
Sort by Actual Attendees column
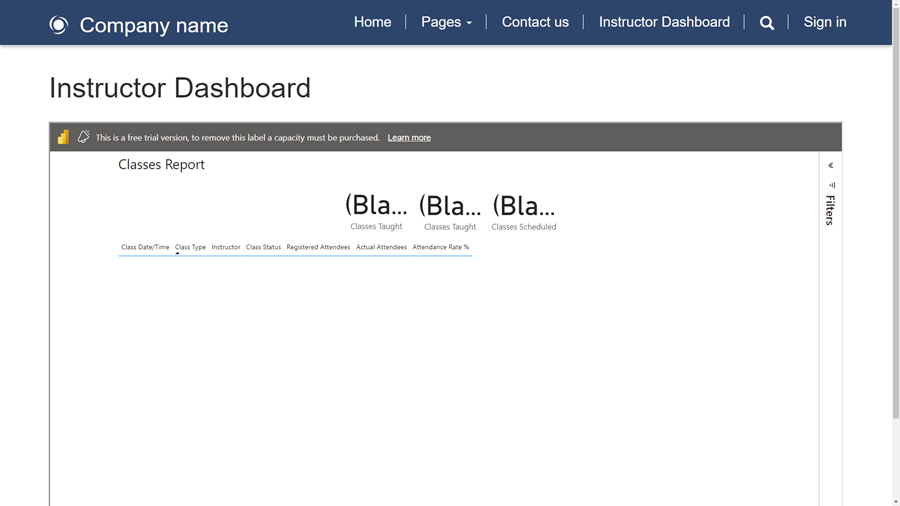[x=381, y=247]
